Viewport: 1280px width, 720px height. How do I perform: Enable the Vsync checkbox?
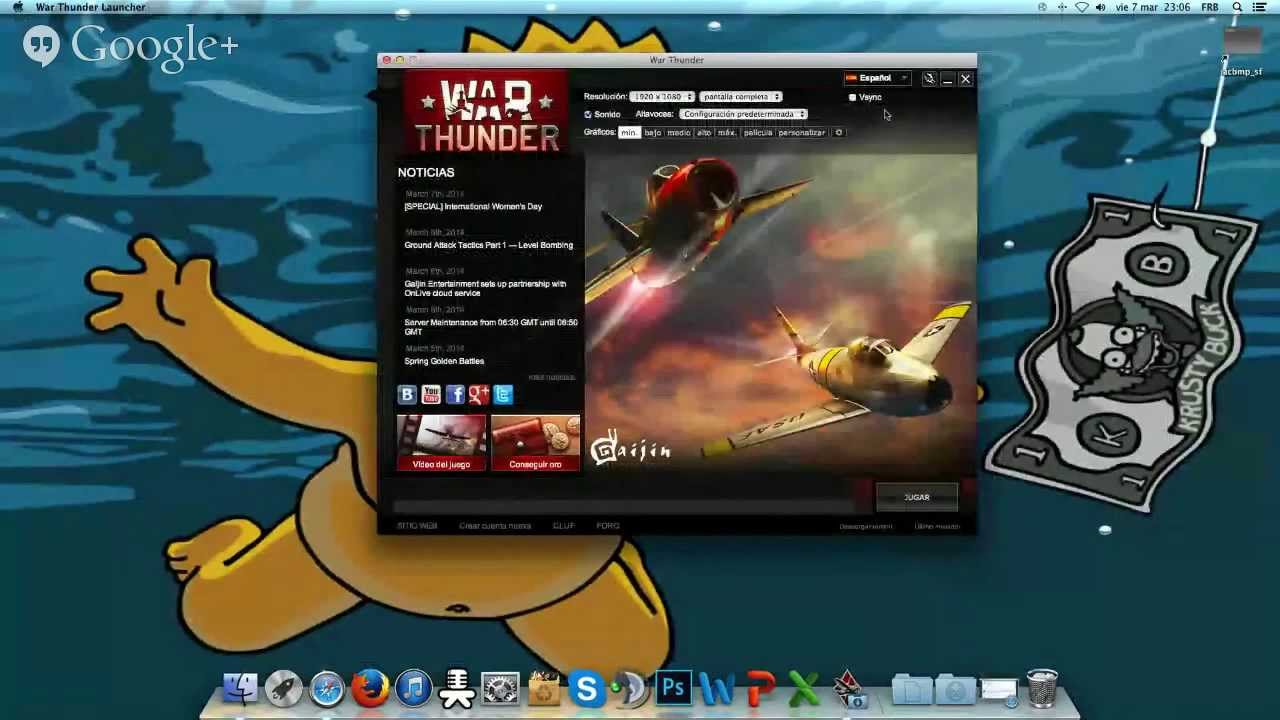pos(852,97)
